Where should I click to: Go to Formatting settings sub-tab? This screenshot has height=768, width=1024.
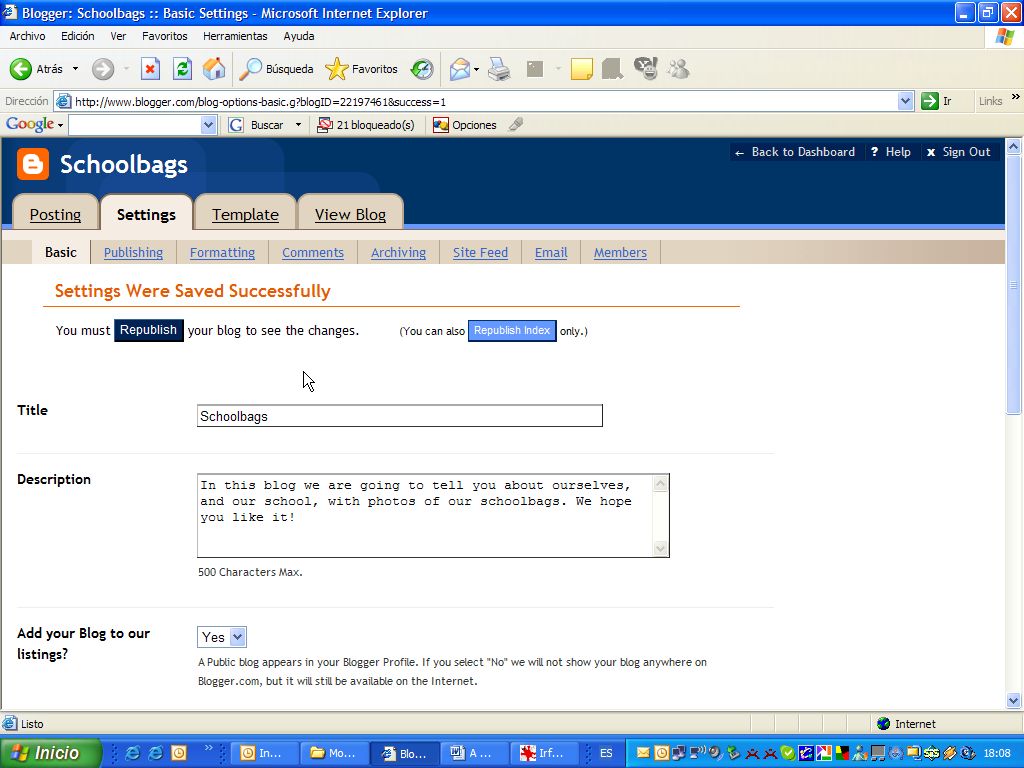223,253
